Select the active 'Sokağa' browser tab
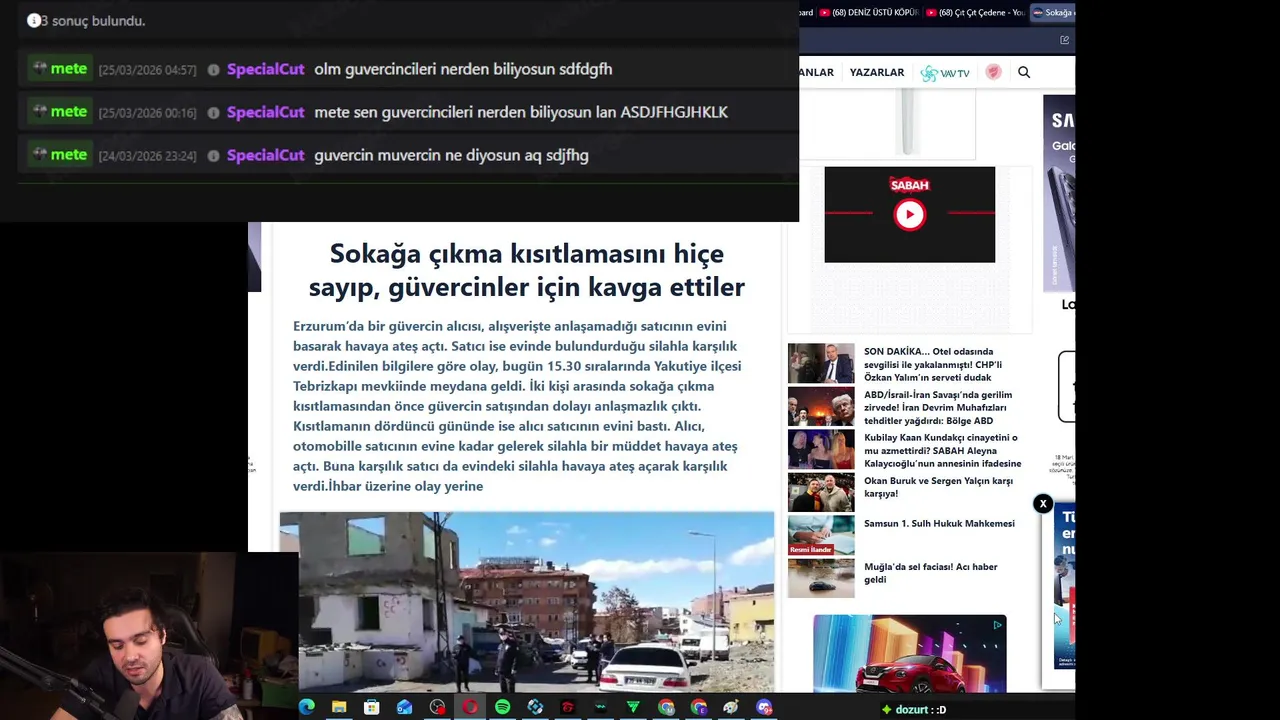The width and height of the screenshot is (1280, 720). [1053, 12]
